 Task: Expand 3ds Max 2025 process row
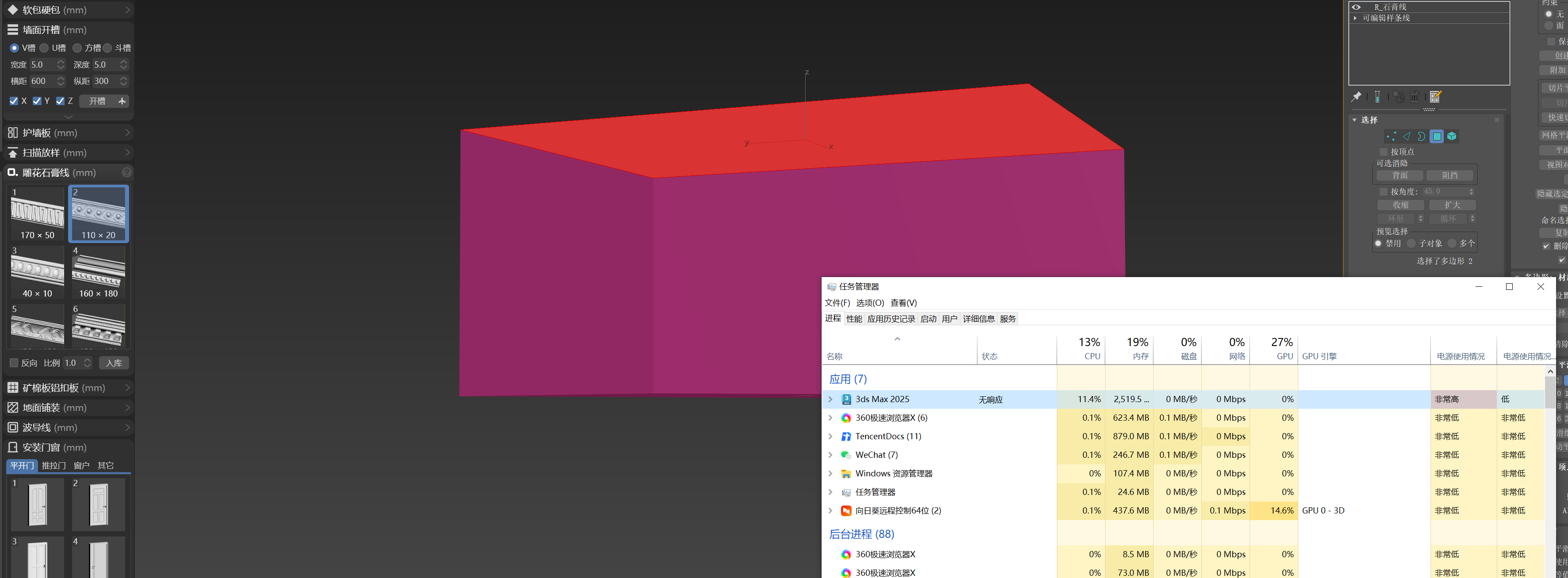point(830,399)
